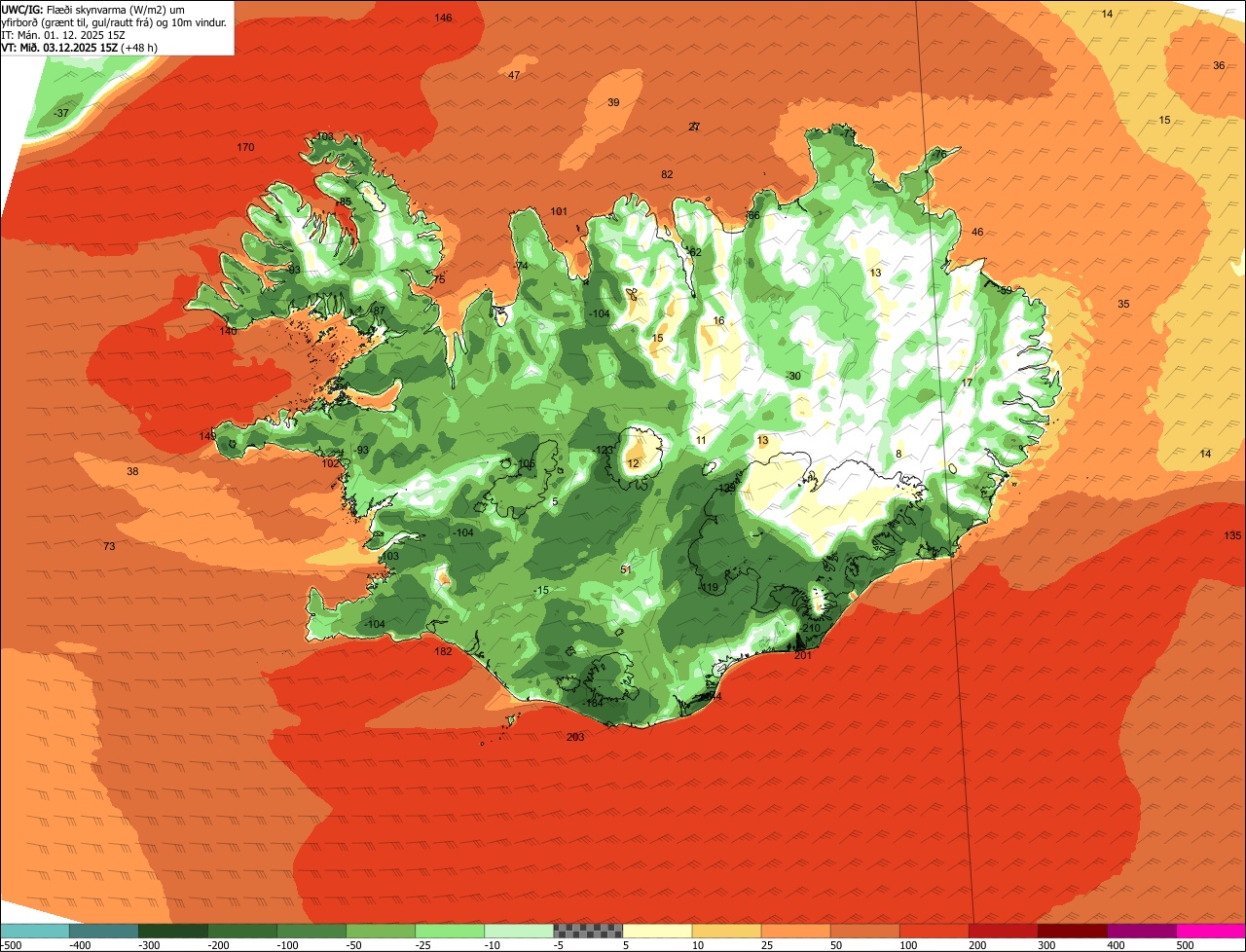Click the light teal -500 to -400 legend swatch
The width and height of the screenshot is (1246, 952).
point(35,931)
